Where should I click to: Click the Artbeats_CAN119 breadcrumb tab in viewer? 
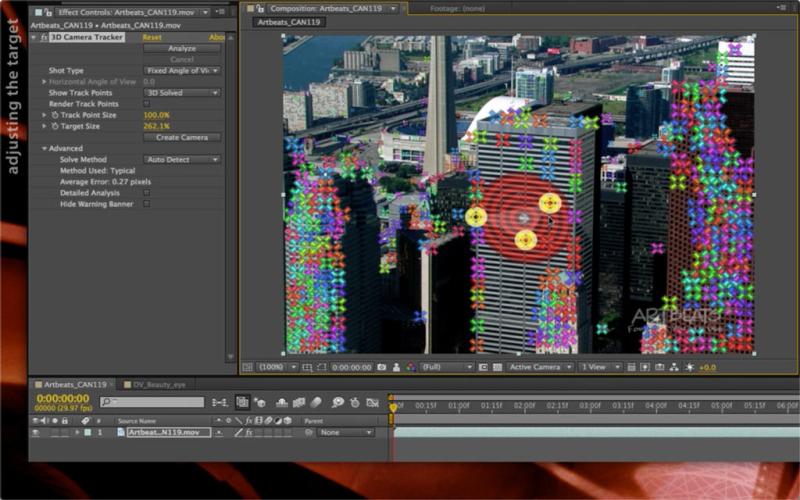click(289, 22)
